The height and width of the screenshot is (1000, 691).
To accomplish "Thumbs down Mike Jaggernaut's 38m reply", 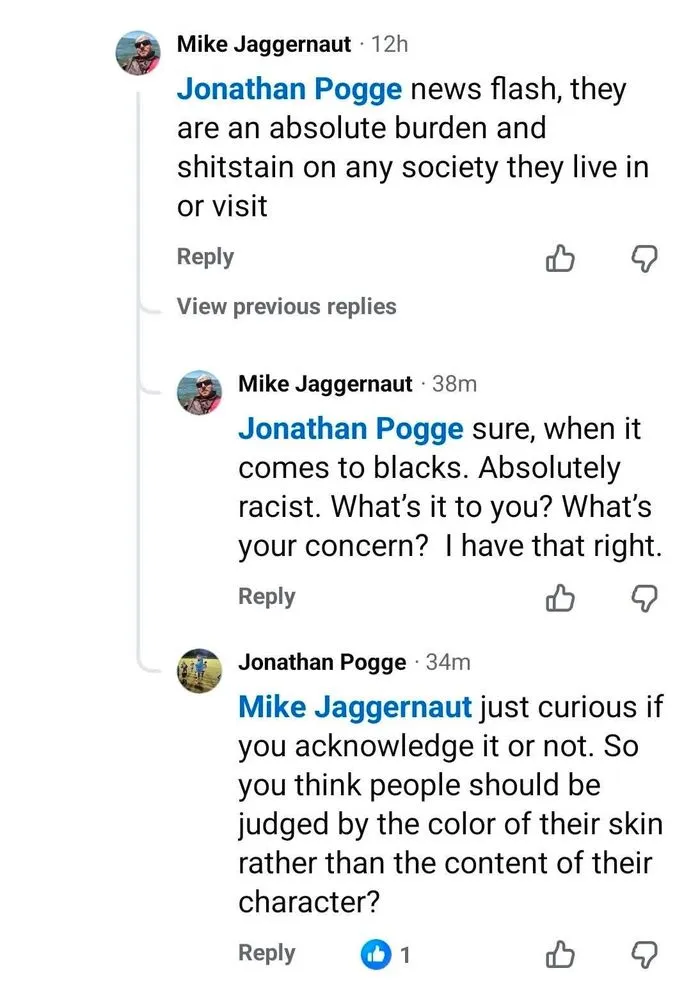I will 646,598.
